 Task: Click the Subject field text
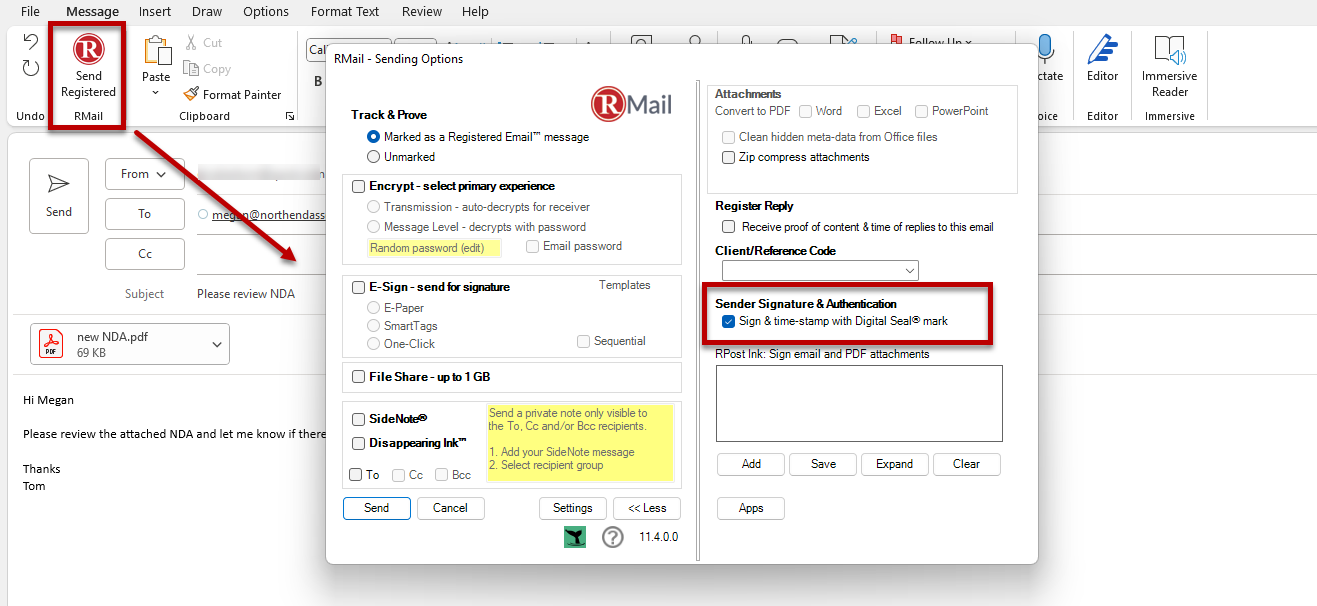[246, 294]
